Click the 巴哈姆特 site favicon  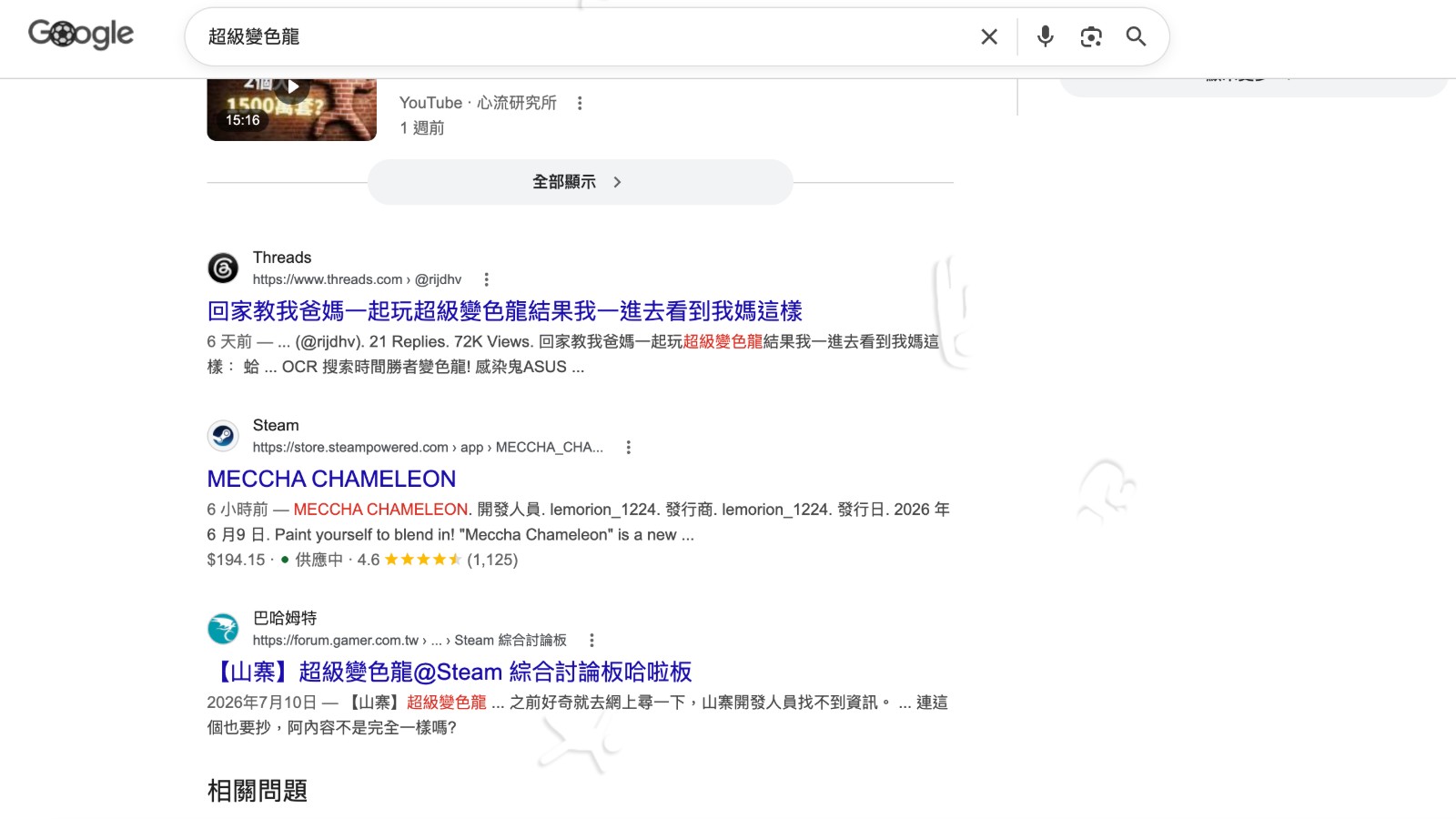click(223, 629)
